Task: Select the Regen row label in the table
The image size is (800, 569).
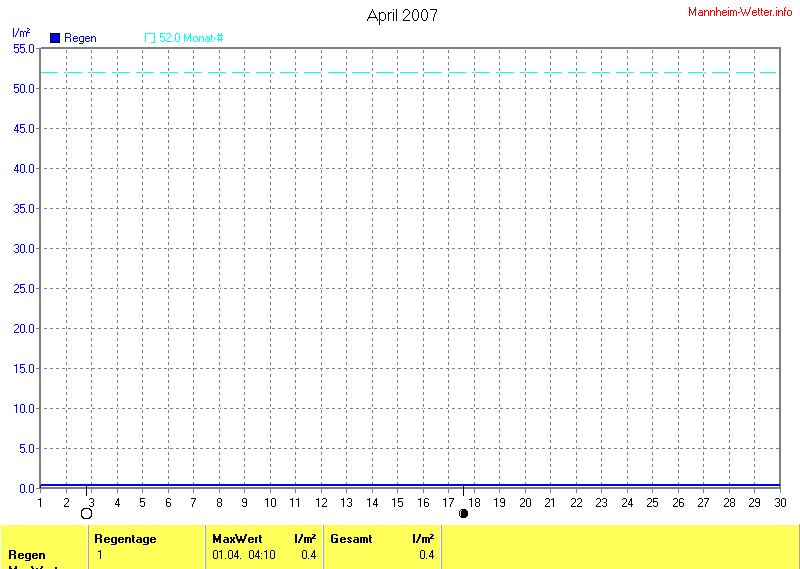Action: tap(27, 555)
